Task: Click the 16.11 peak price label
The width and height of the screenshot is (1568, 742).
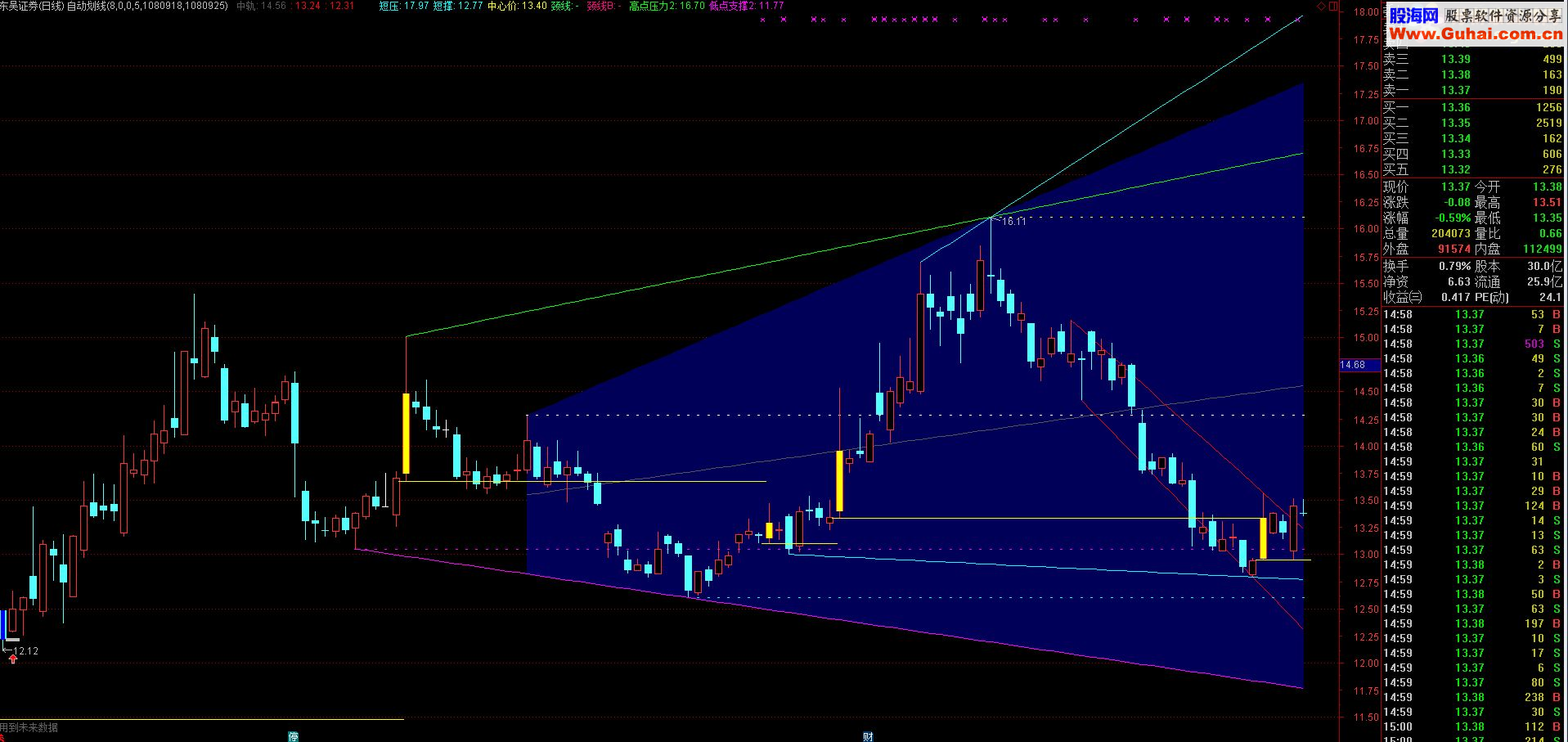Action: click(1014, 222)
